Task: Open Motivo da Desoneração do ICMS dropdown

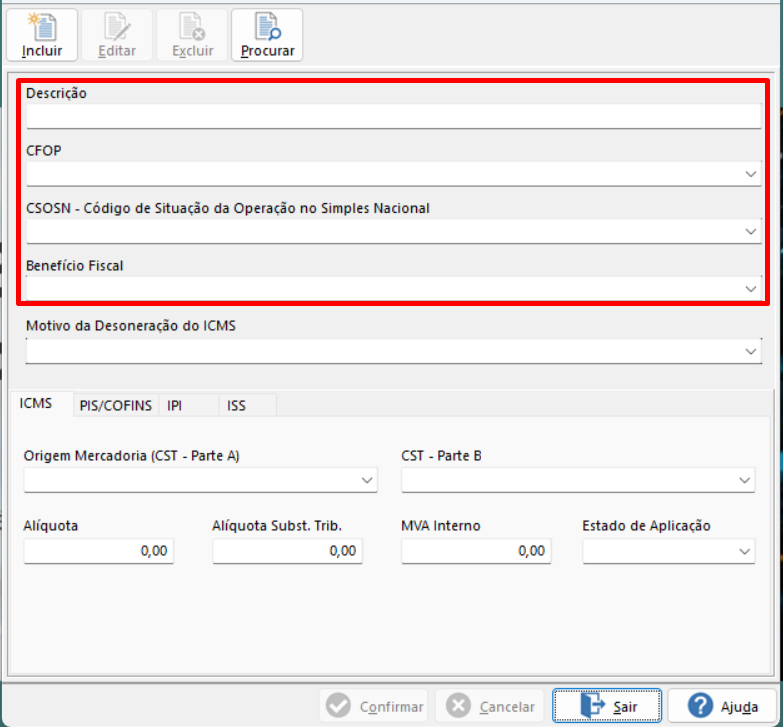Action: (393, 351)
